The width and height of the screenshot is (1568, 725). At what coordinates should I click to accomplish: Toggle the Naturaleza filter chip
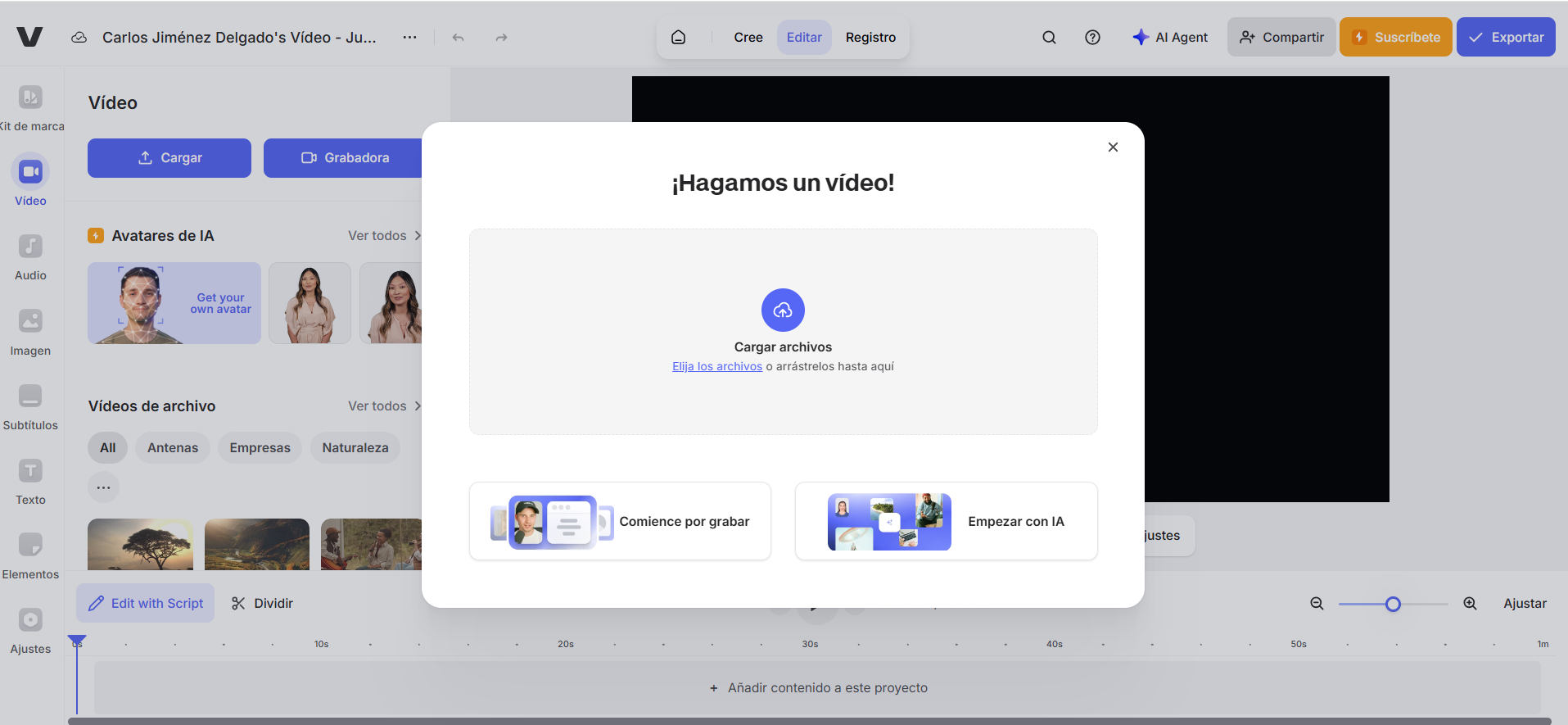355,448
